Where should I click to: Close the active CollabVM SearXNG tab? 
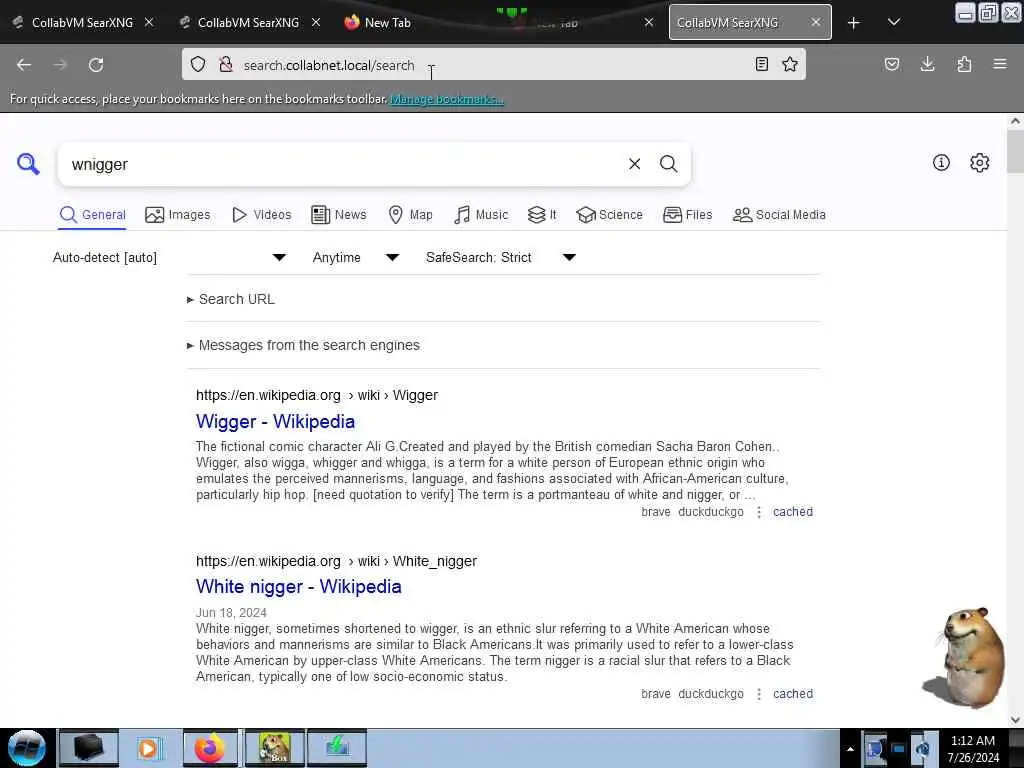[x=816, y=22]
